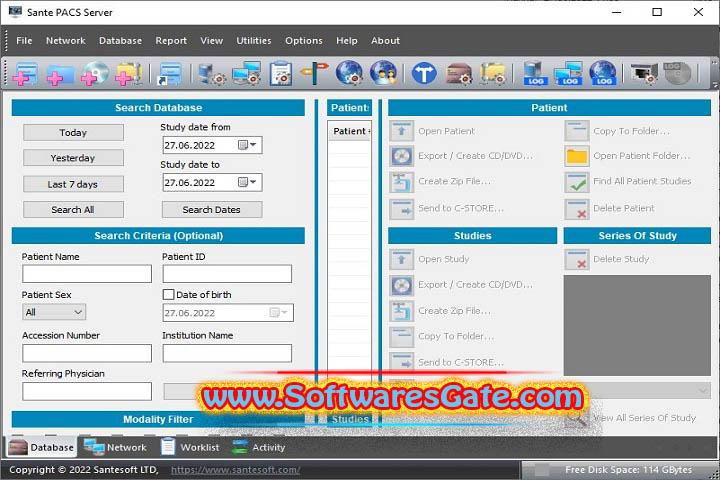This screenshot has height=480, width=720.
Task: Open database settings toolbar icon
Action: click(211, 73)
